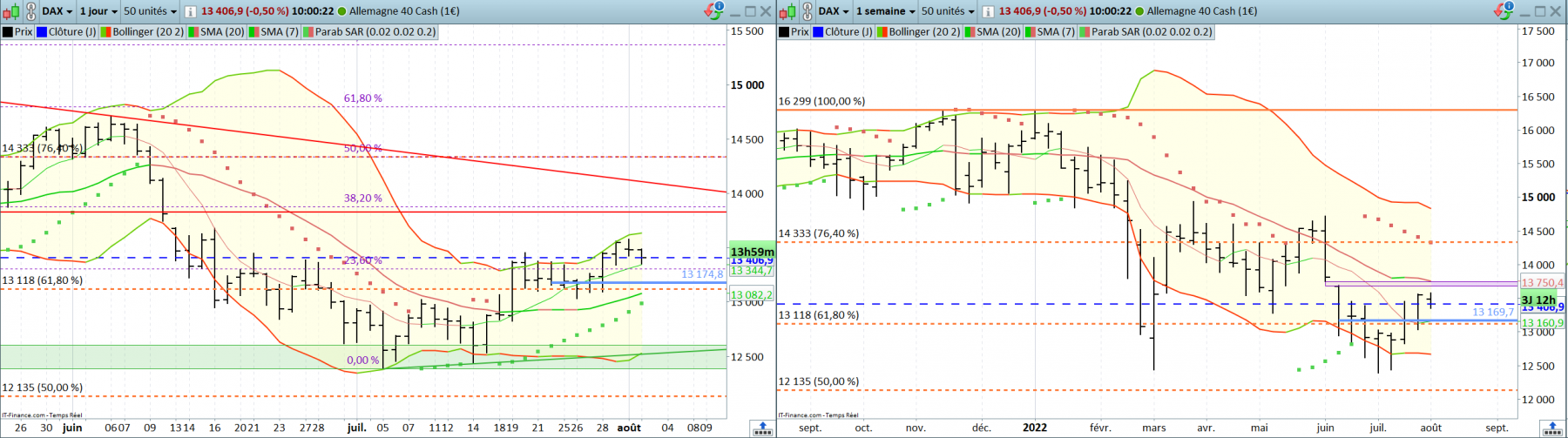Select Parab SAR indicator label on weekly chart
The image size is (1568, 438).
click(1152, 31)
